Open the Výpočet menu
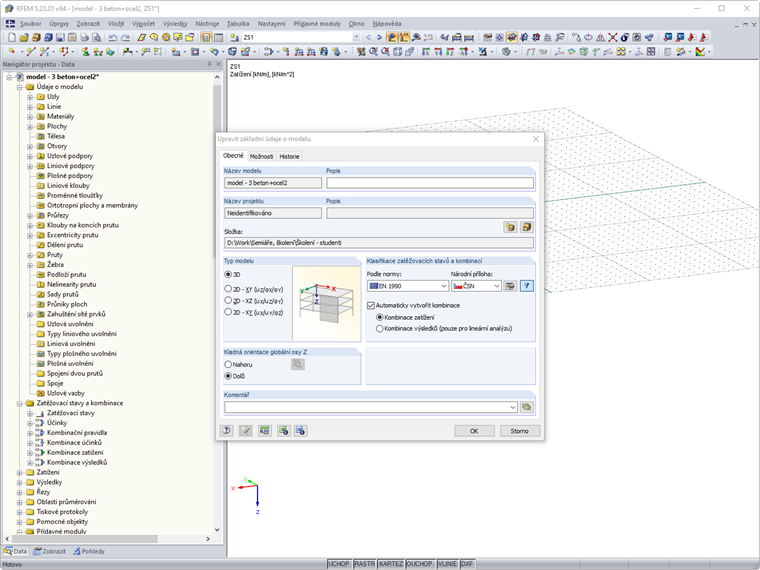The height and width of the screenshot is (570, 760). coord(143,23)
